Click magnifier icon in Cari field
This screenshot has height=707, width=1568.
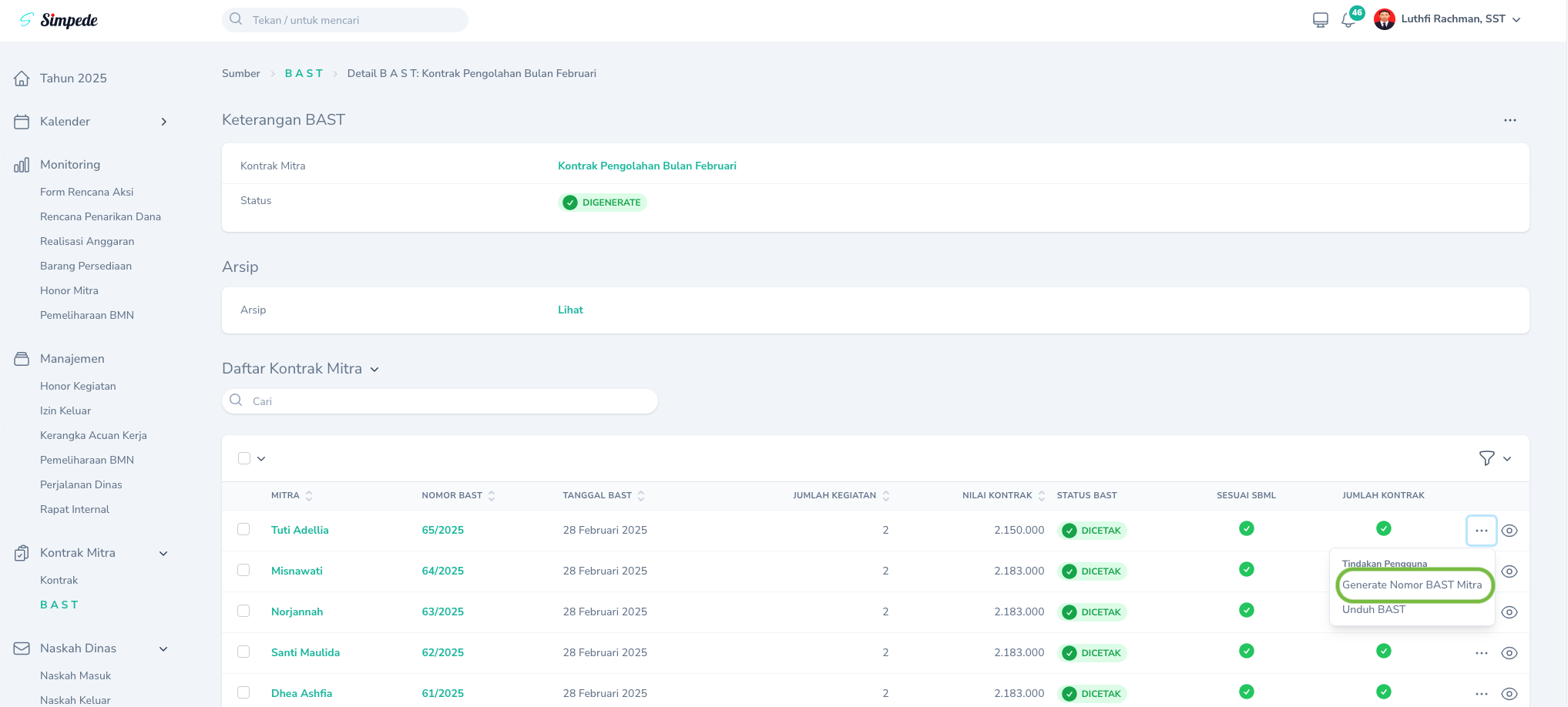click(236, 400)
